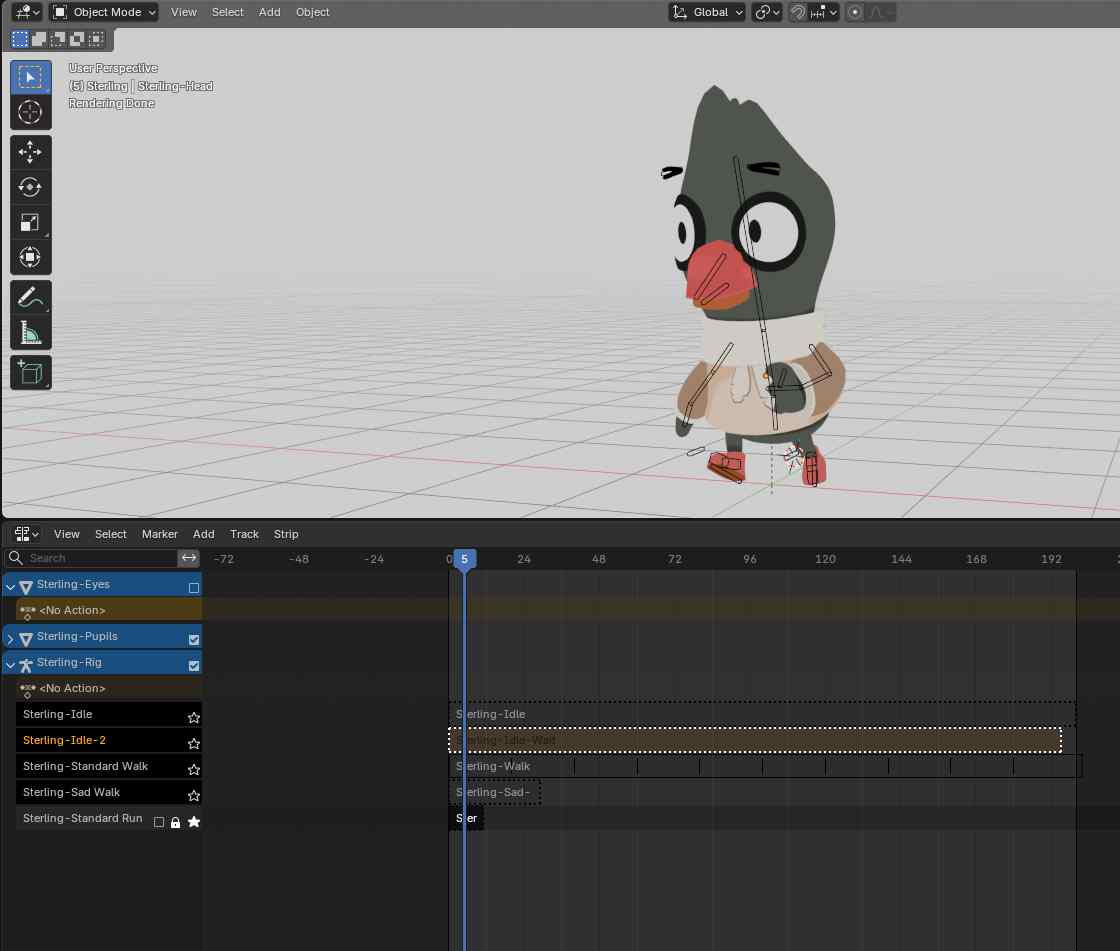Screen dimensions: 1120x951
Task: Open the NLA editor Select menu
Action: pos(111,534)
